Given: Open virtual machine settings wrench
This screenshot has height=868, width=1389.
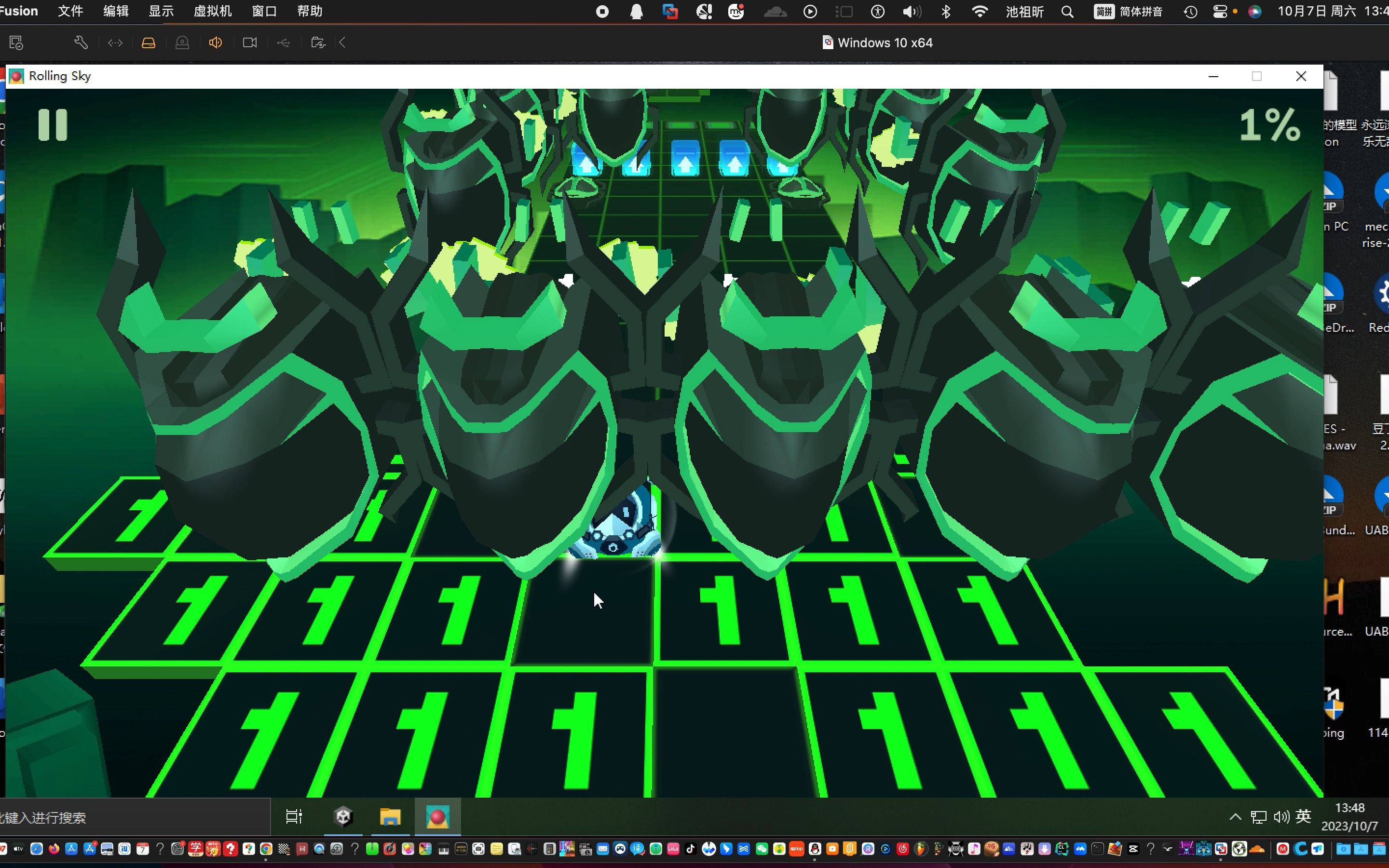Looking at the screenshot, I should pyautogui.click(x=81, y=42).
